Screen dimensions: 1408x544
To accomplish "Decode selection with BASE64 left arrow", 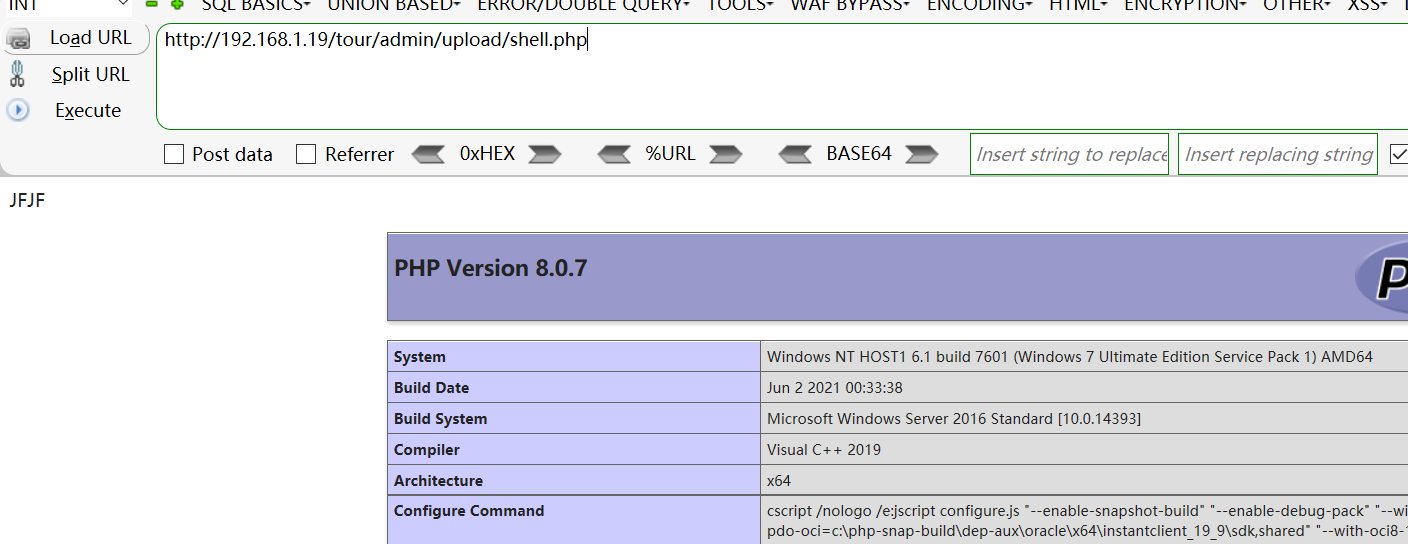I will (795, 154).
